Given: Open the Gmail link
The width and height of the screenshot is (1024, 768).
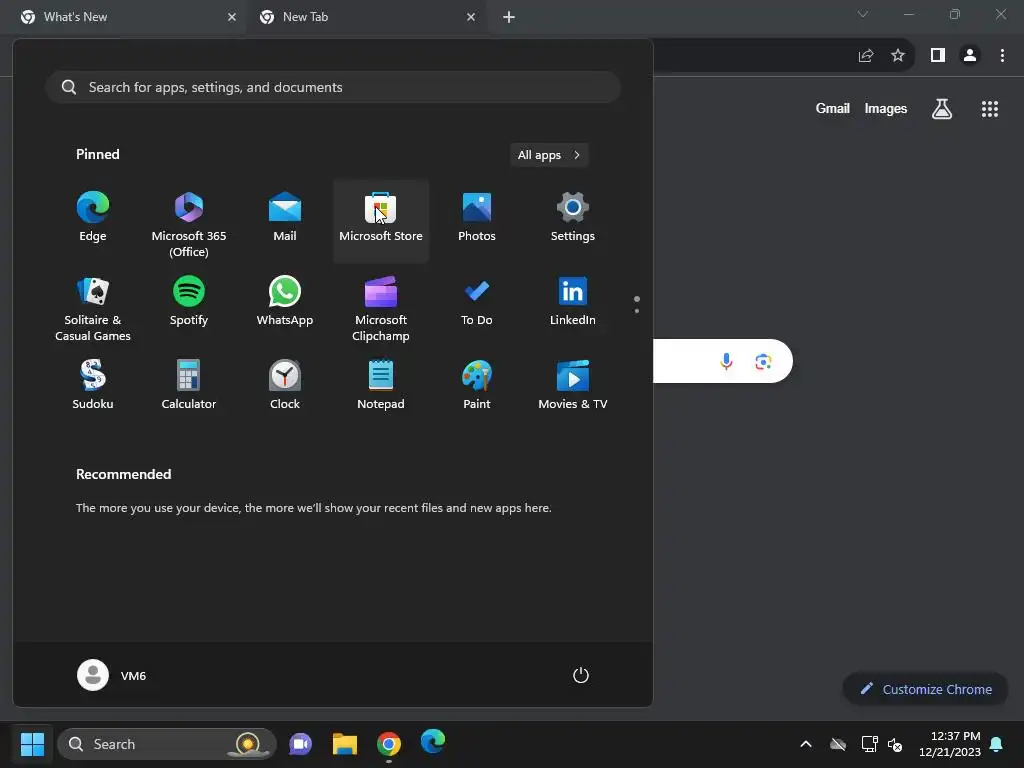Looking at the screenshot, I should [x=832, y=108].
